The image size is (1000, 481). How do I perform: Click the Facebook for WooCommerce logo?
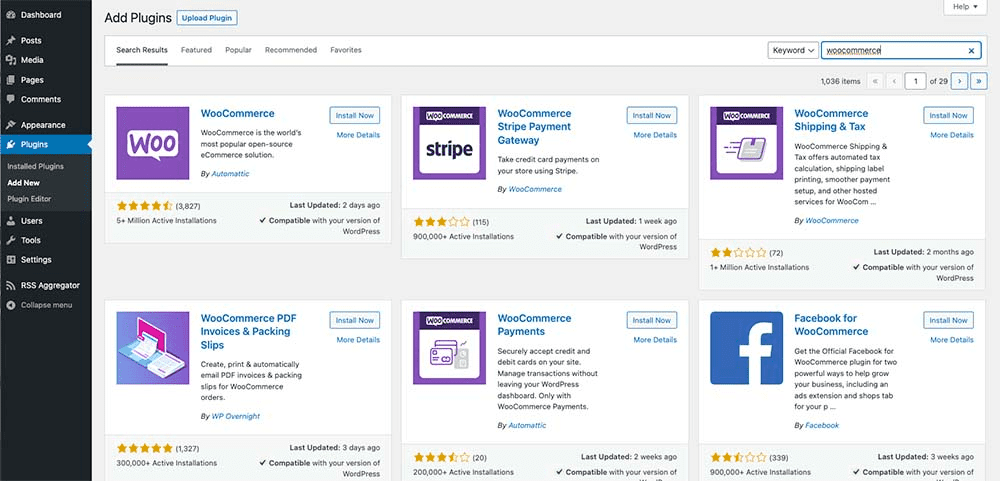coord(746,348)
